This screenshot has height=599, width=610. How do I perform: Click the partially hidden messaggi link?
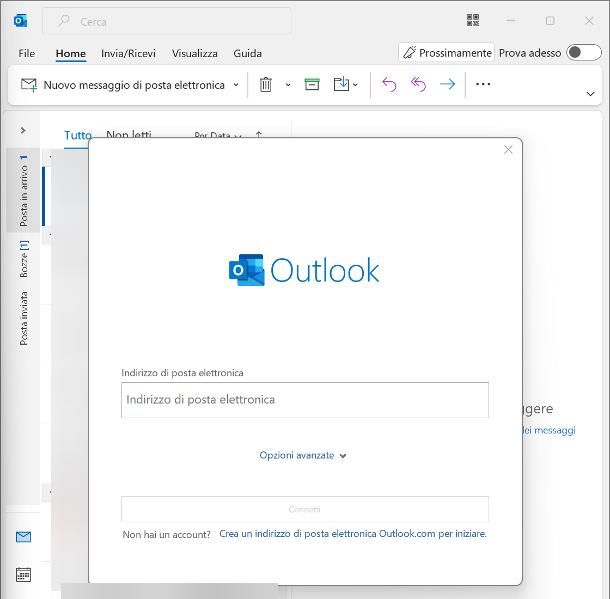click(549, 430)
